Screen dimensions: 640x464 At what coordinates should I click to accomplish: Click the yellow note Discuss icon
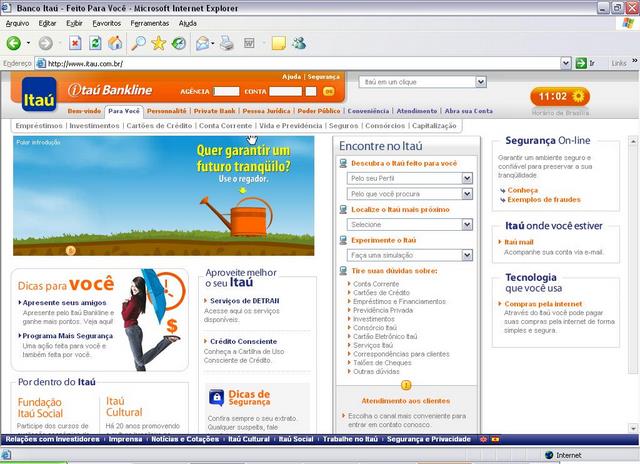(x=278, y=43)
